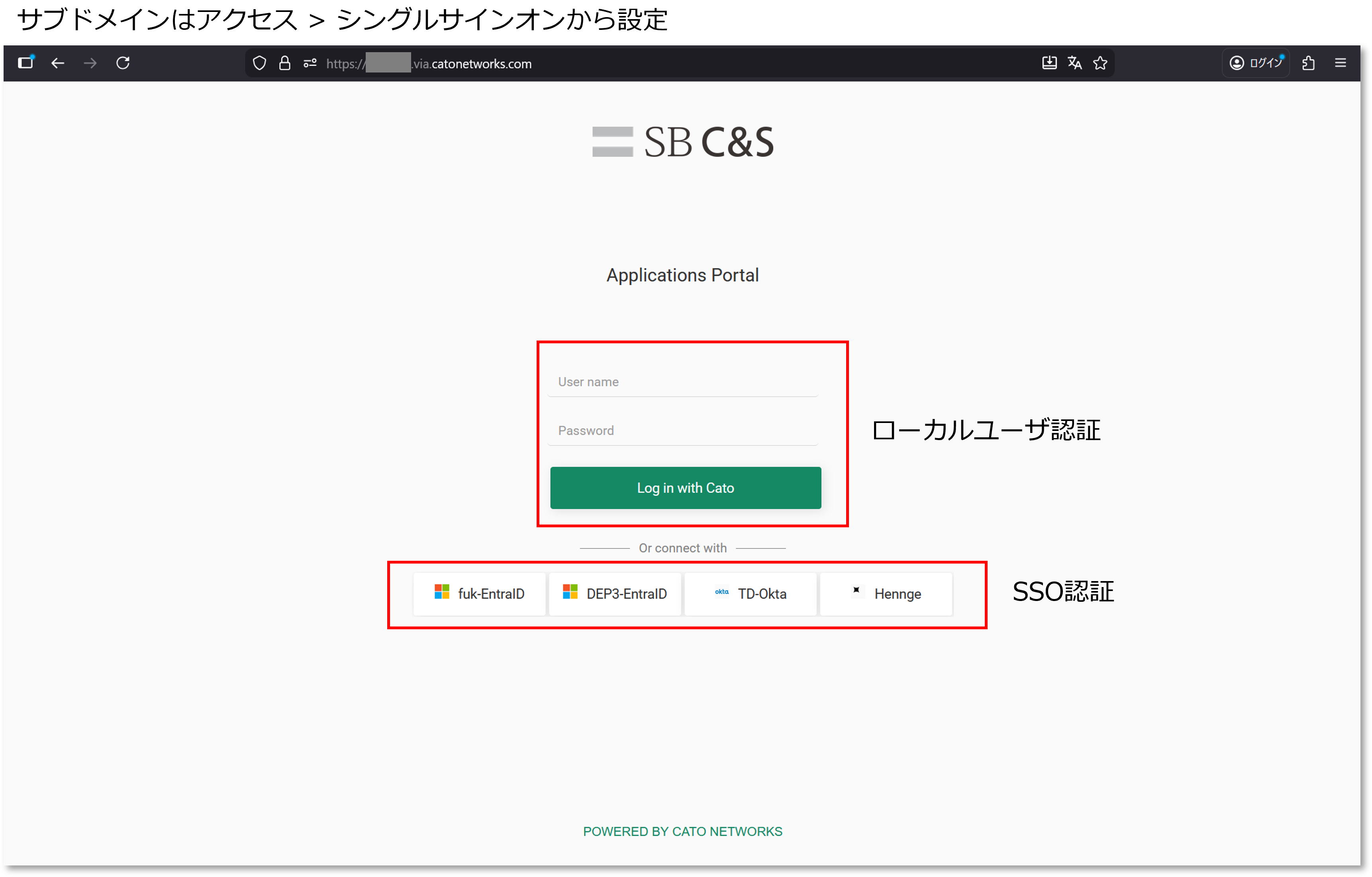Open the browser account ログイン control
Viewport: 1372px width, 877px height.
click(x=1256, y=63)
